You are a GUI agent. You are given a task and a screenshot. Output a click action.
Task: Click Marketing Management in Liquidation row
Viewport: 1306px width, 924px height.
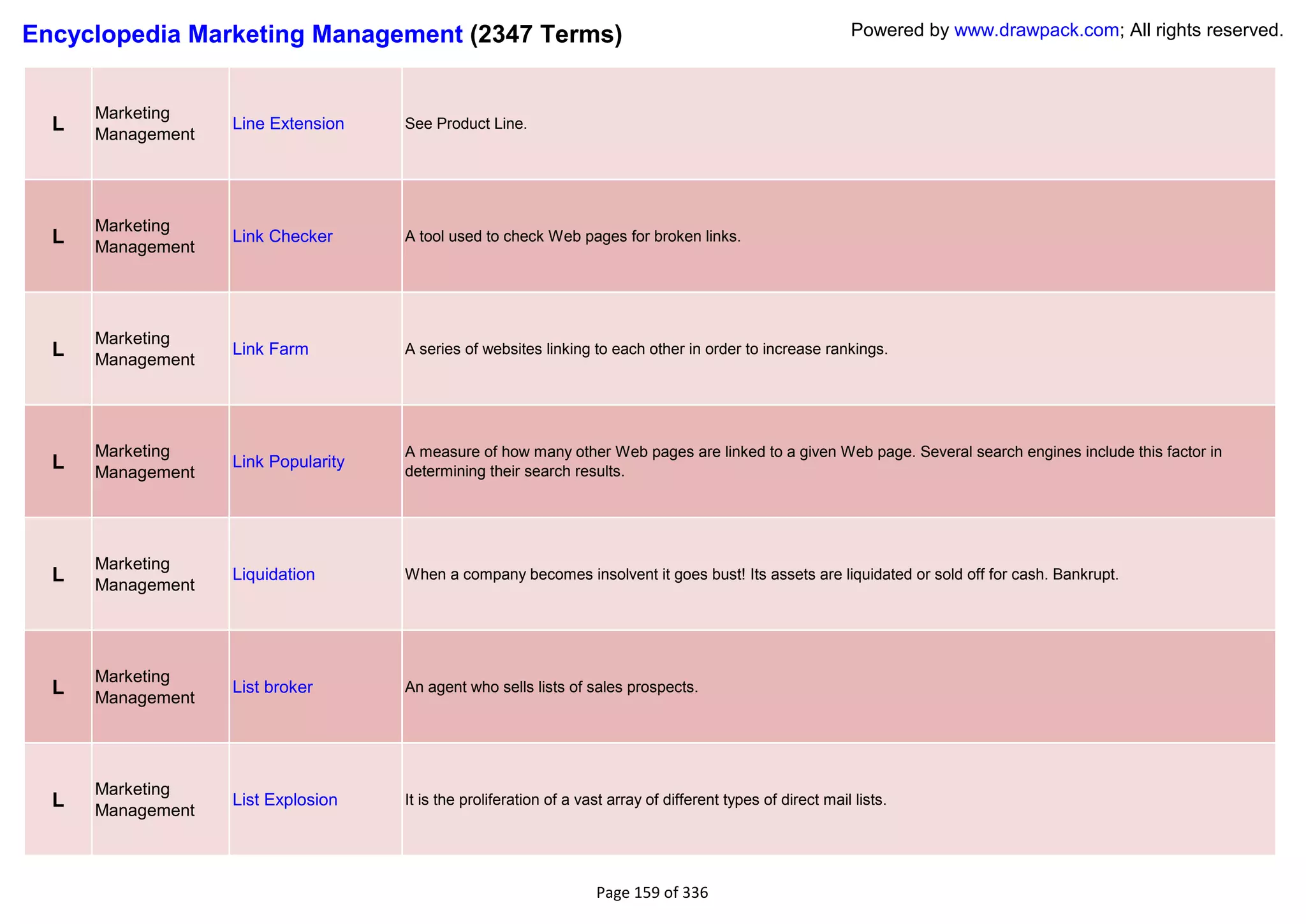tap(145, 575)
